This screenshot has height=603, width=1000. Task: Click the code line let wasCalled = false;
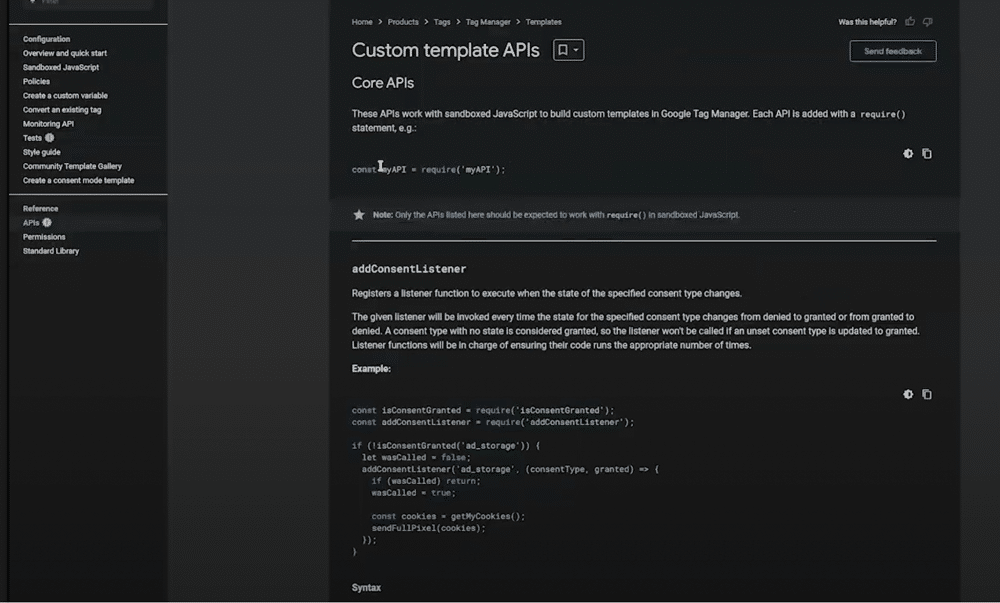(x=416, y=457)
